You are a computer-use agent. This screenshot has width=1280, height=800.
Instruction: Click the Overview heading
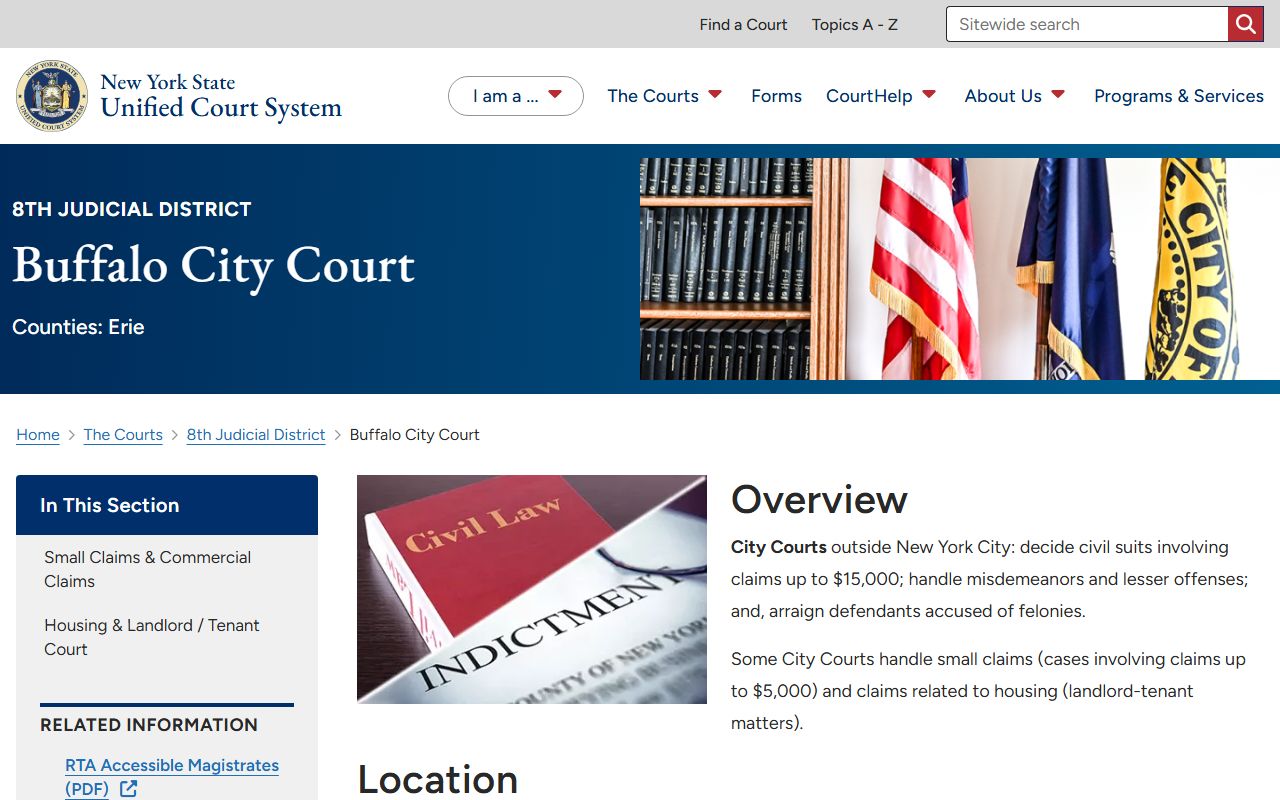tap(819, 499)
